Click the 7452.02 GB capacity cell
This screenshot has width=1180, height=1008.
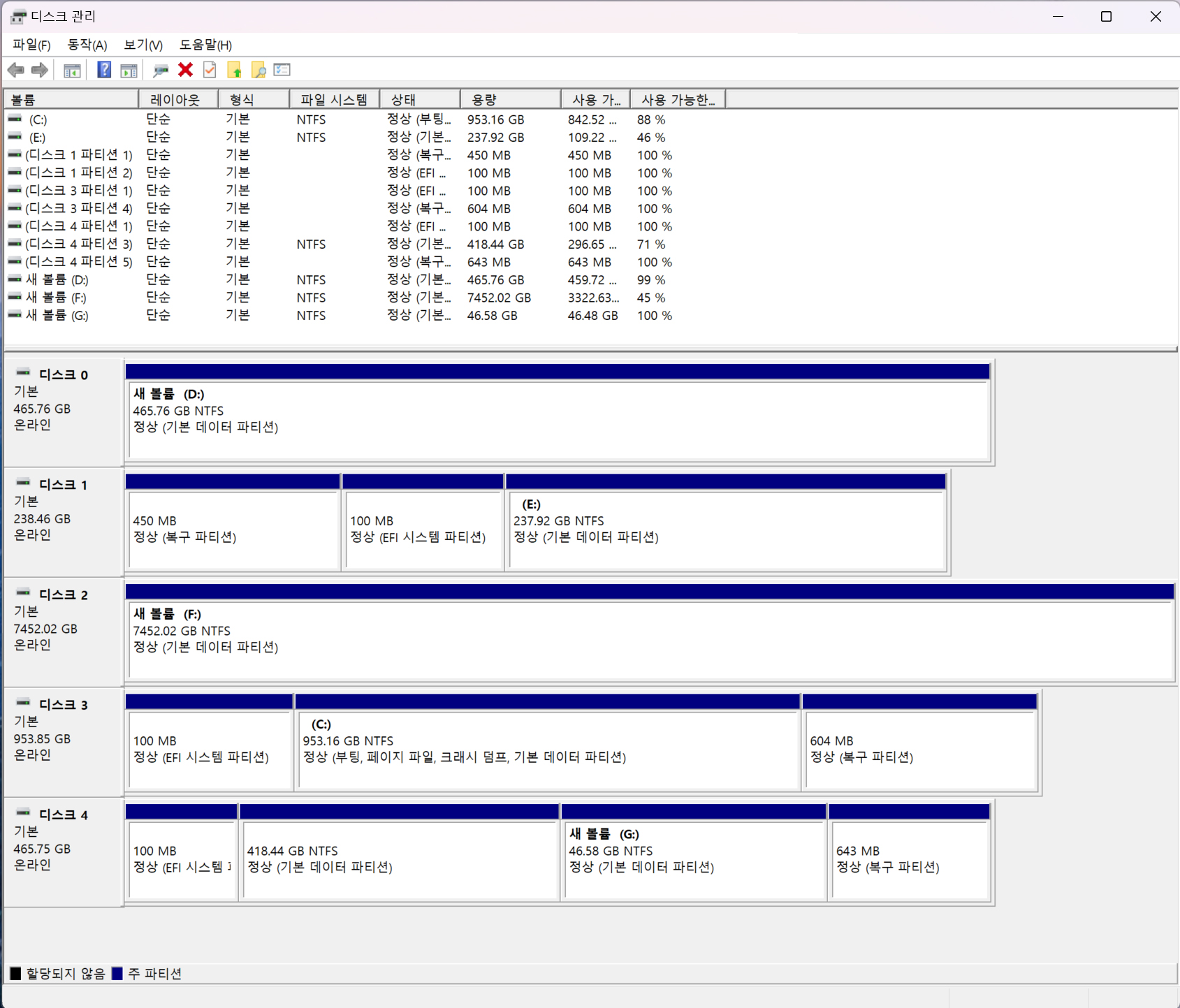pos(499,298)
